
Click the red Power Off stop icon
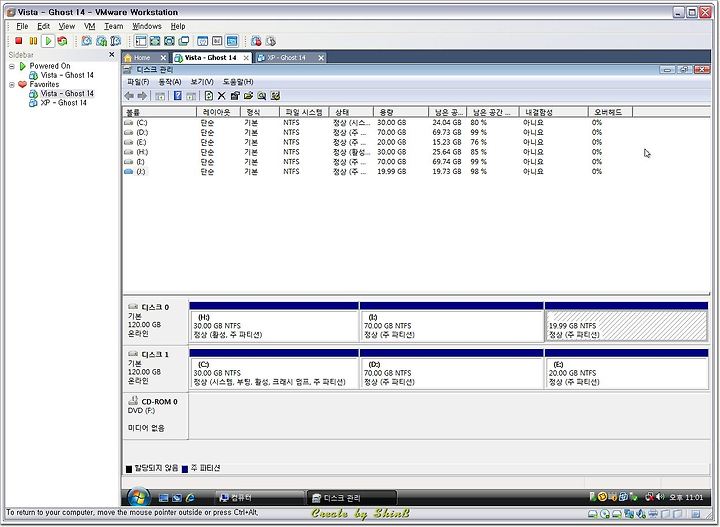[x=18, y=41]
